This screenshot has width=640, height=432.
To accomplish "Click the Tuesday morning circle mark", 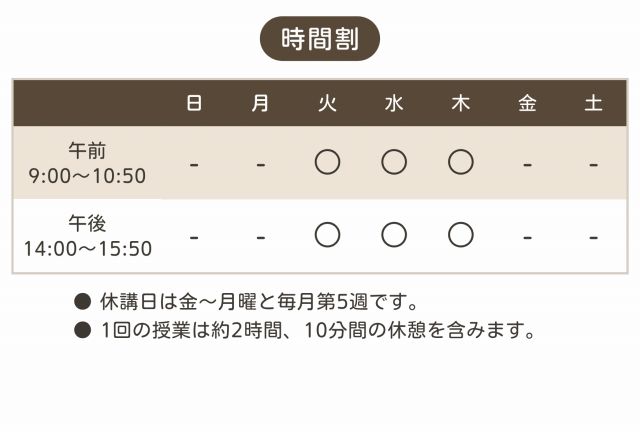I will 327,162.
